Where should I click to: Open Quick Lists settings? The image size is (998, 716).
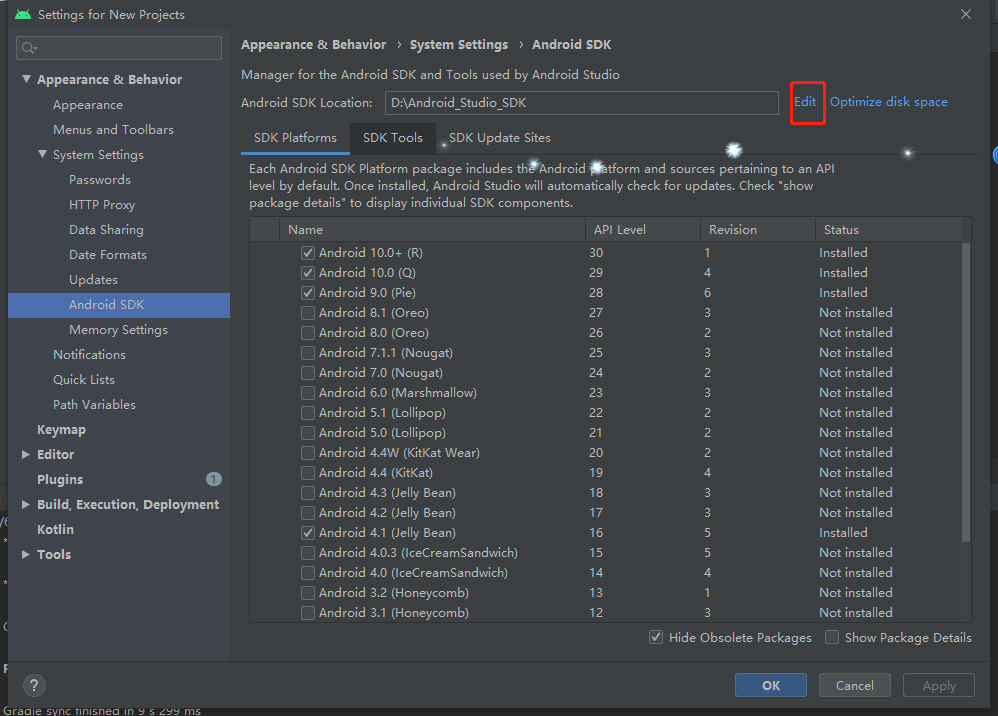pos(84,380)
